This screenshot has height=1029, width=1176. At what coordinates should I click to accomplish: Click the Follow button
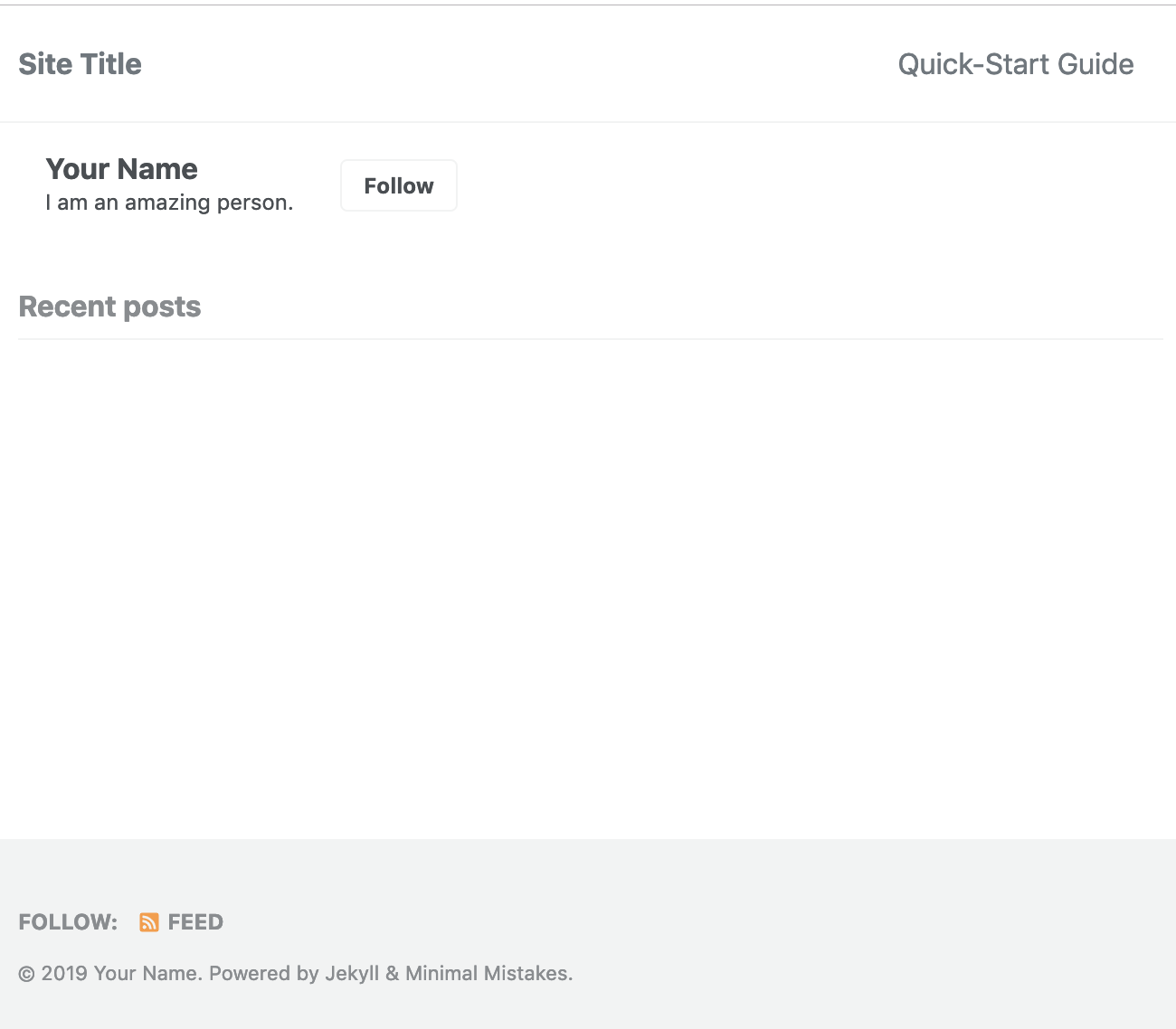(x=399, y=185)
